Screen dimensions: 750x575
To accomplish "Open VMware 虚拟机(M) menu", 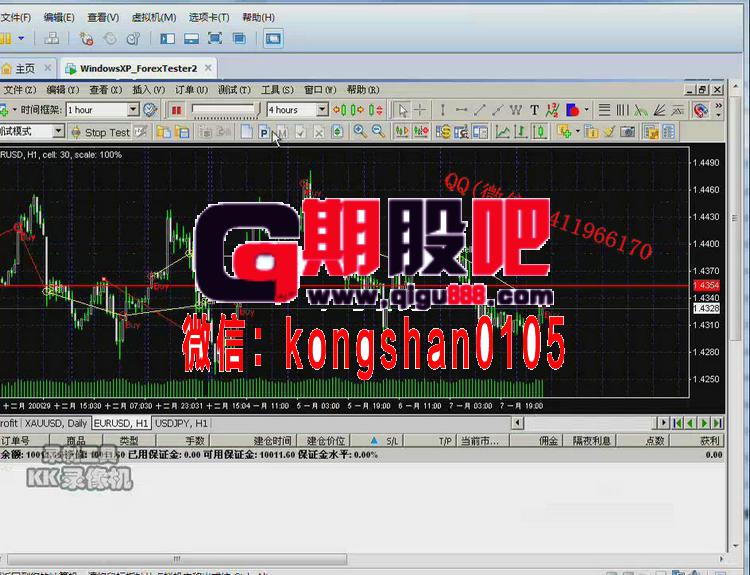I will tap(154, 18).
